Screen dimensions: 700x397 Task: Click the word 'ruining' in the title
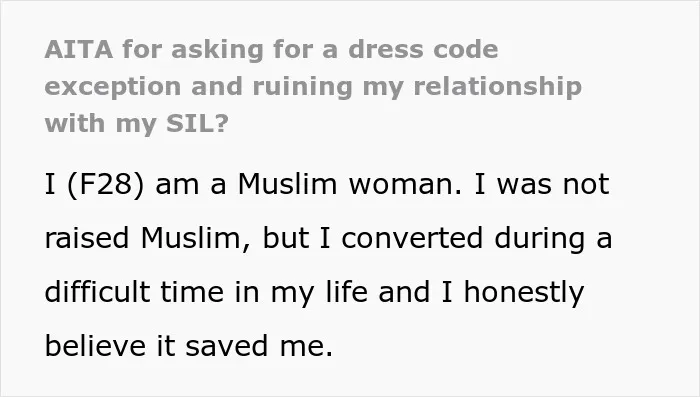[303, 87]
